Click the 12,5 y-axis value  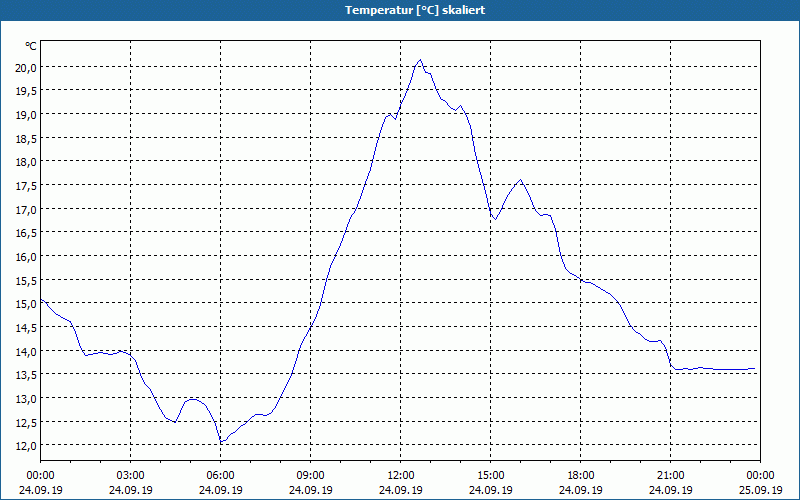27,422
